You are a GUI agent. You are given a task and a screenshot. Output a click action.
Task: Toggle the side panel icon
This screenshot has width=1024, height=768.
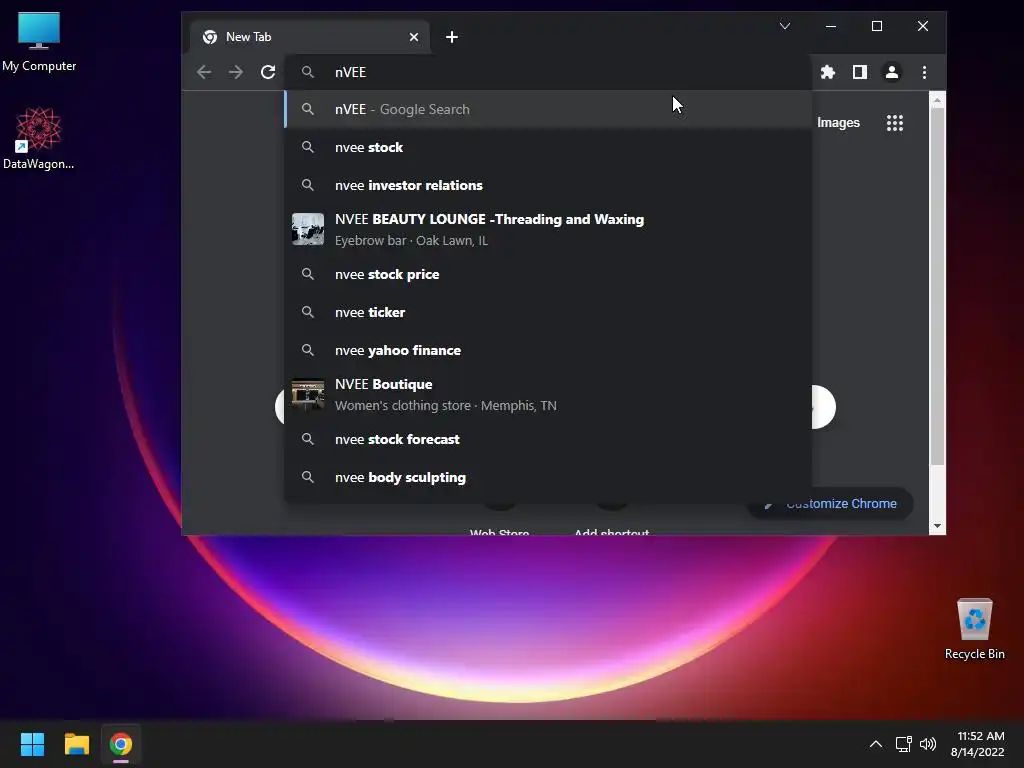tap(860, 72)
